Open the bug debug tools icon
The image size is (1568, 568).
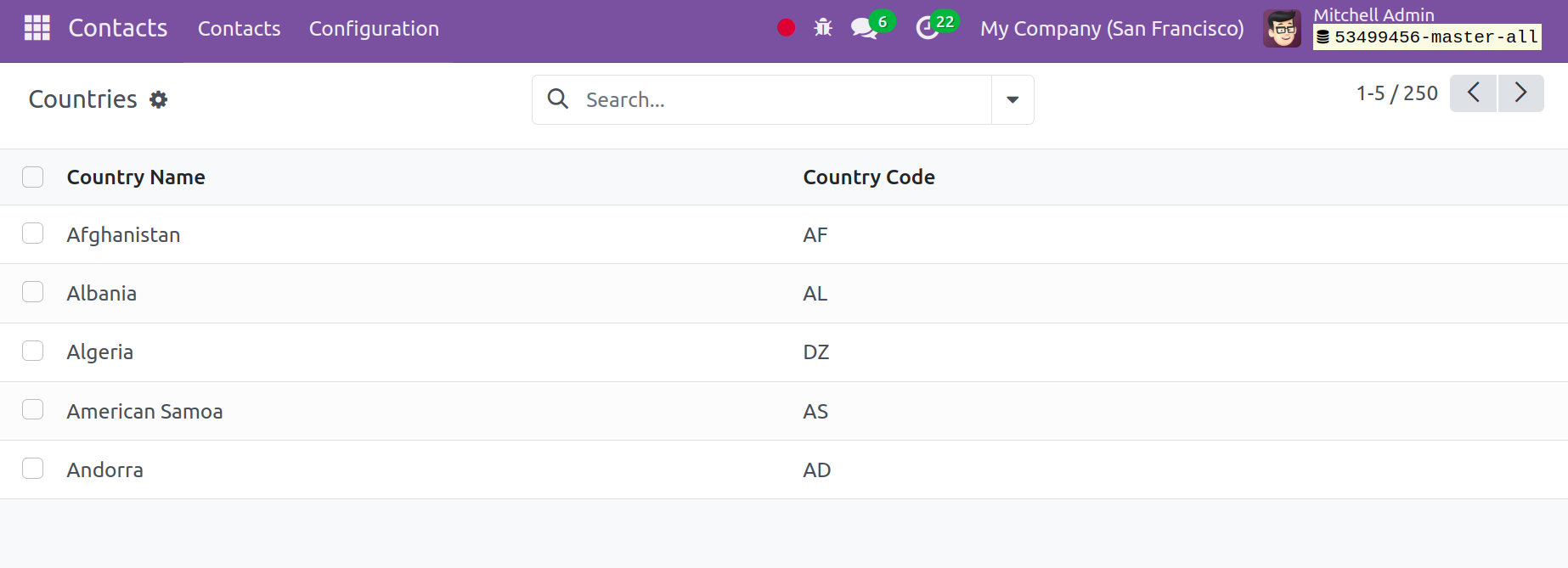[x=822, y=28]
